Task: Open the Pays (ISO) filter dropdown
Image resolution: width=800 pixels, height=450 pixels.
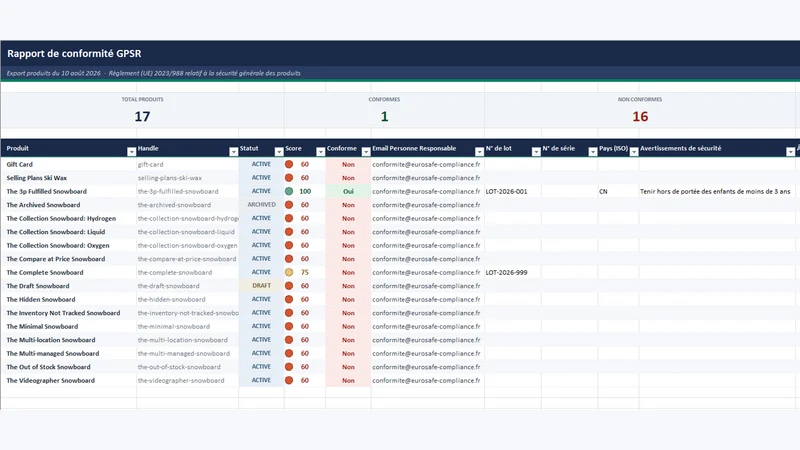Action: 634,152
